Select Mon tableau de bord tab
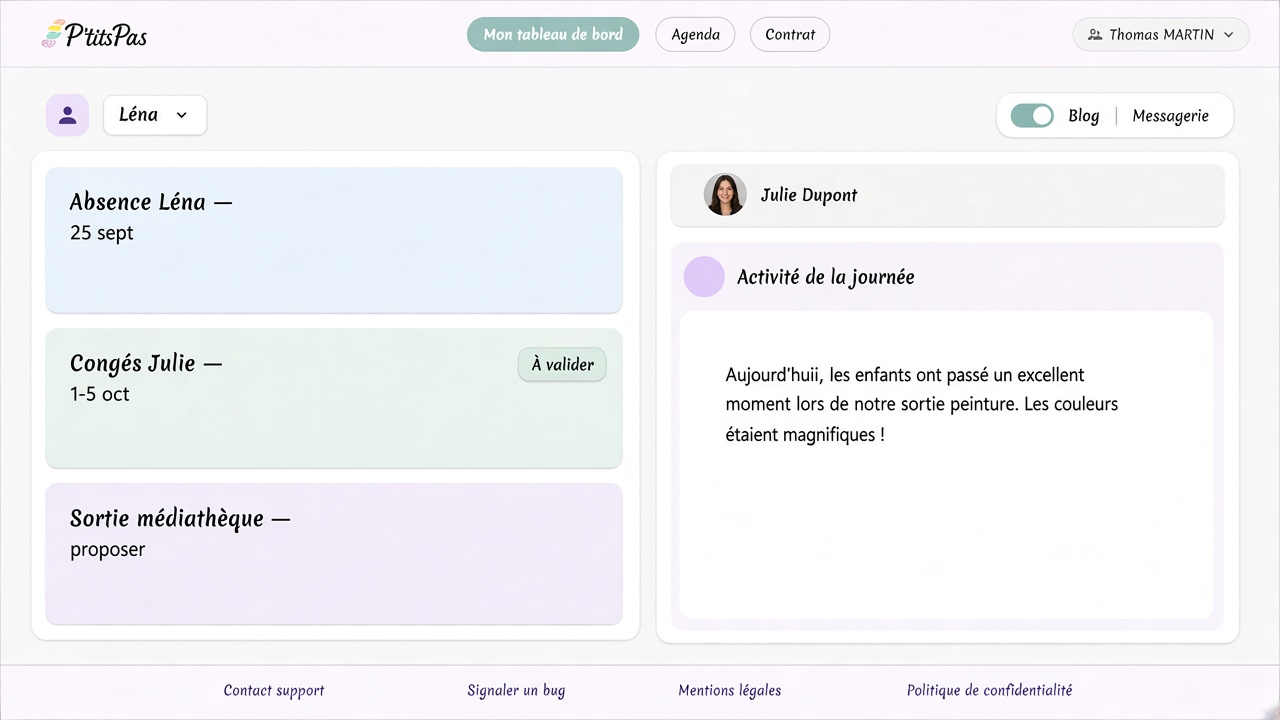The image size is (1280, 720). (553, 34)
